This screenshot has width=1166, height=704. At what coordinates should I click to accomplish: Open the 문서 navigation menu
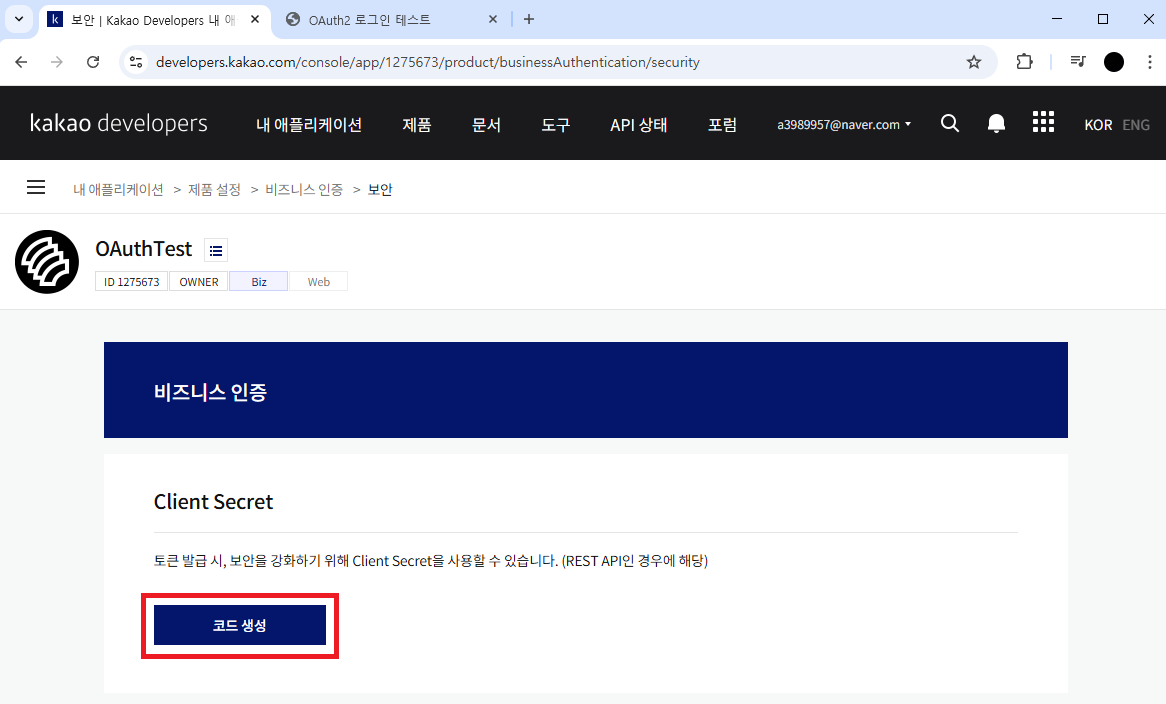click(486, 124)
